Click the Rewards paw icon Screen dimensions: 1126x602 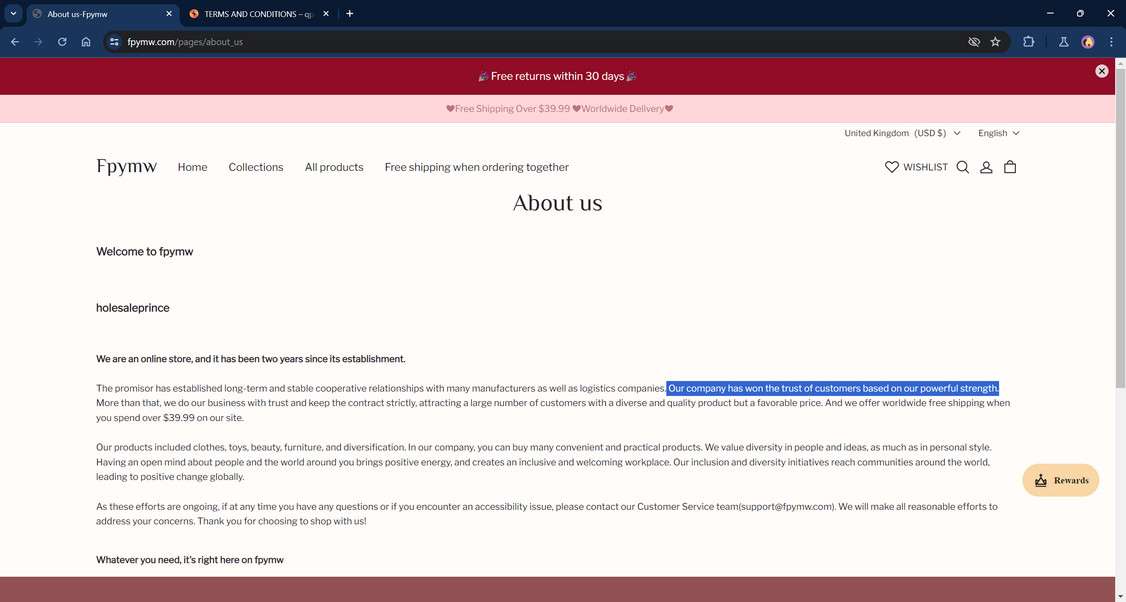coord(1040,480)
